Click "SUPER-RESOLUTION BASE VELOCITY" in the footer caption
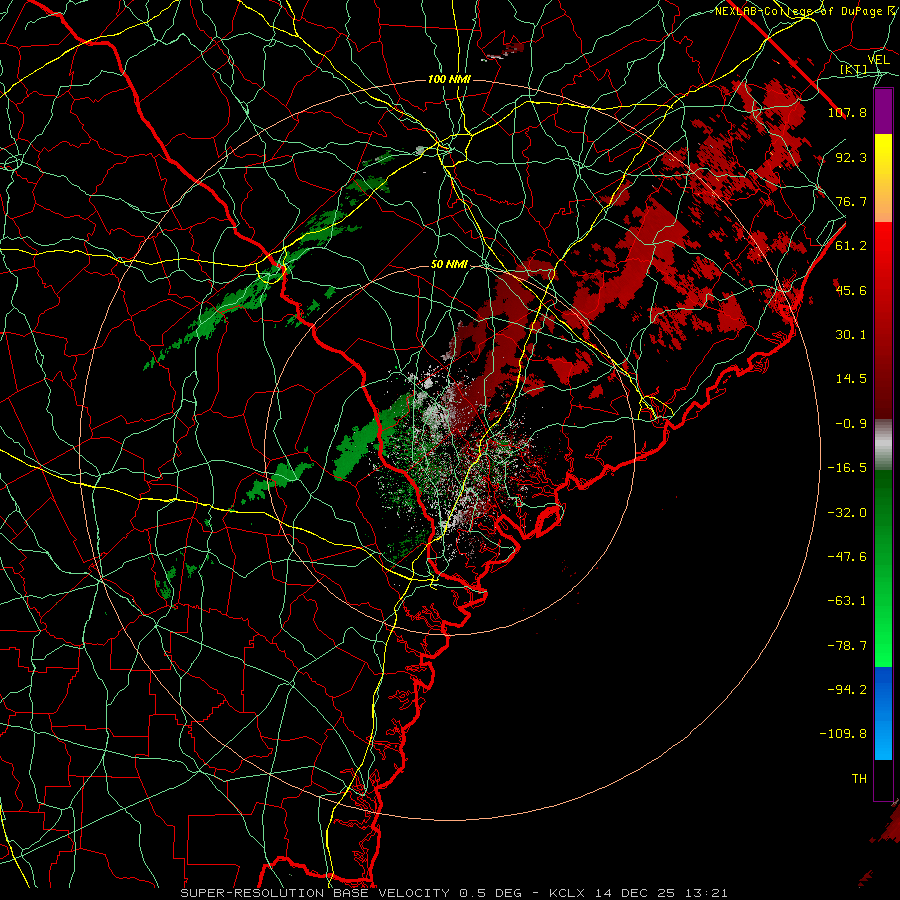Viewport: 900px width, 900px height. (x=315, y=893)
